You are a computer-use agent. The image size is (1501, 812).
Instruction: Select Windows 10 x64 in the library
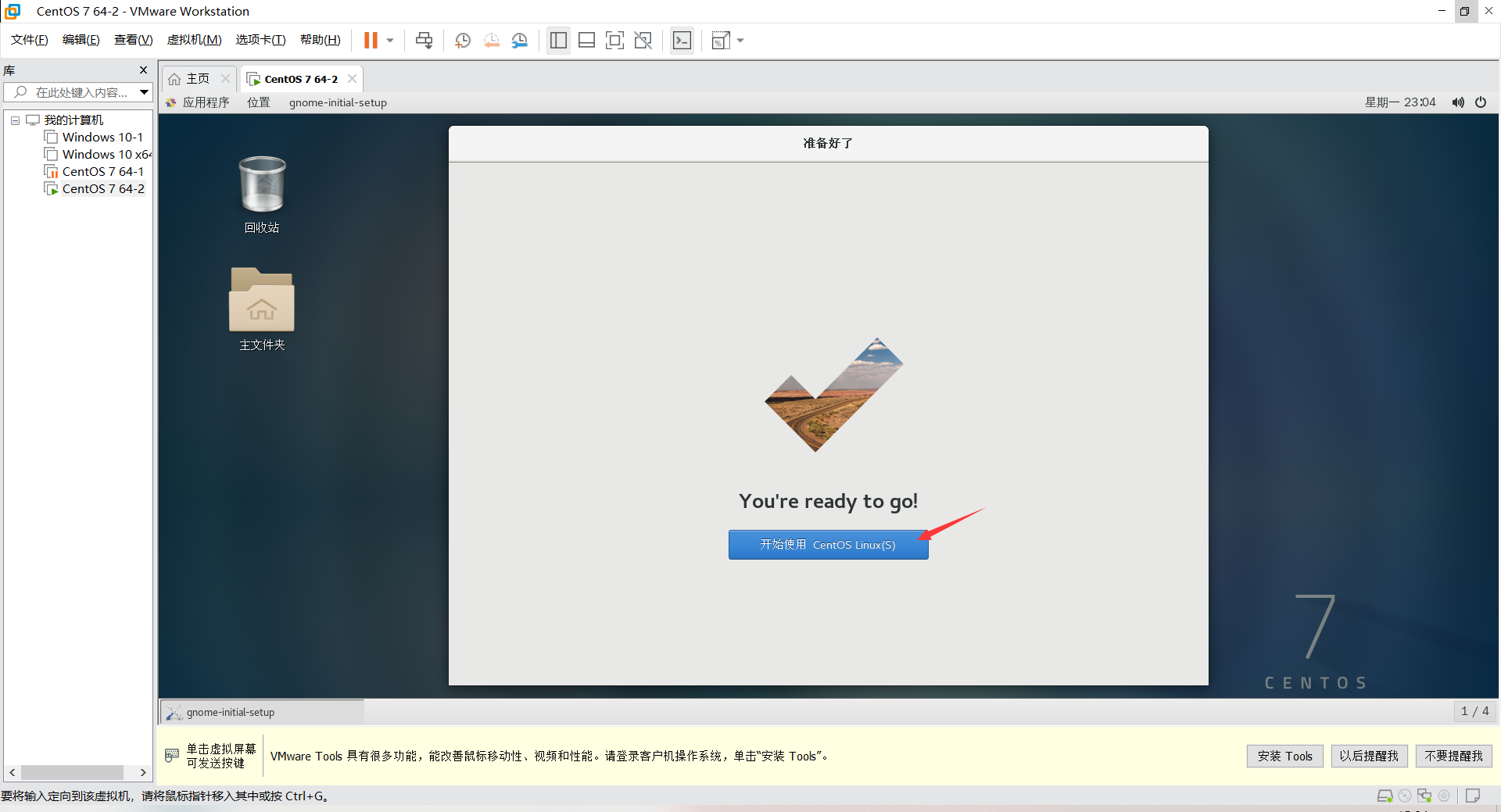(99, 155)
